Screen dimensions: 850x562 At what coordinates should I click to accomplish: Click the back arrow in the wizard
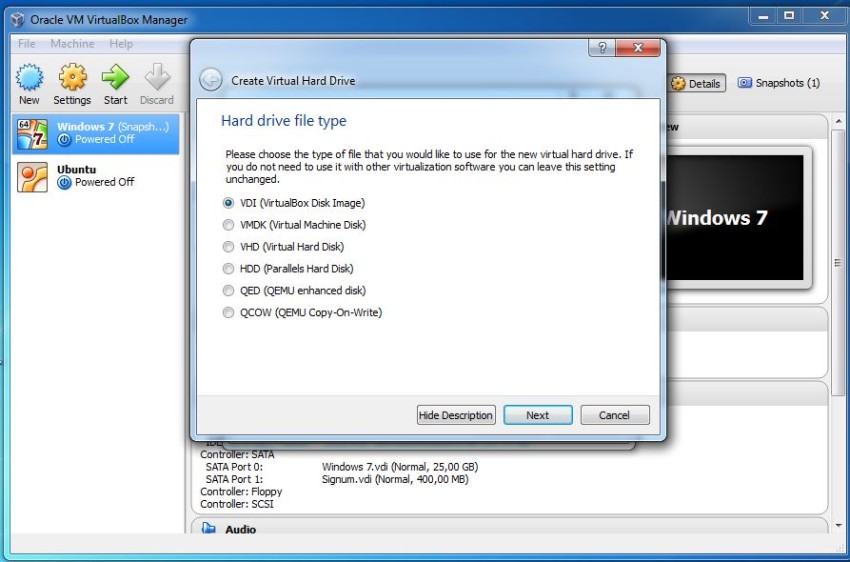(210, 80)
